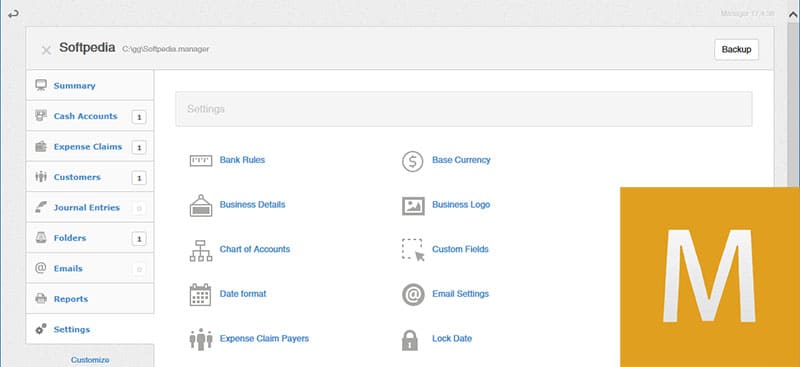Click the Settings heading bar

coord(464,109)
